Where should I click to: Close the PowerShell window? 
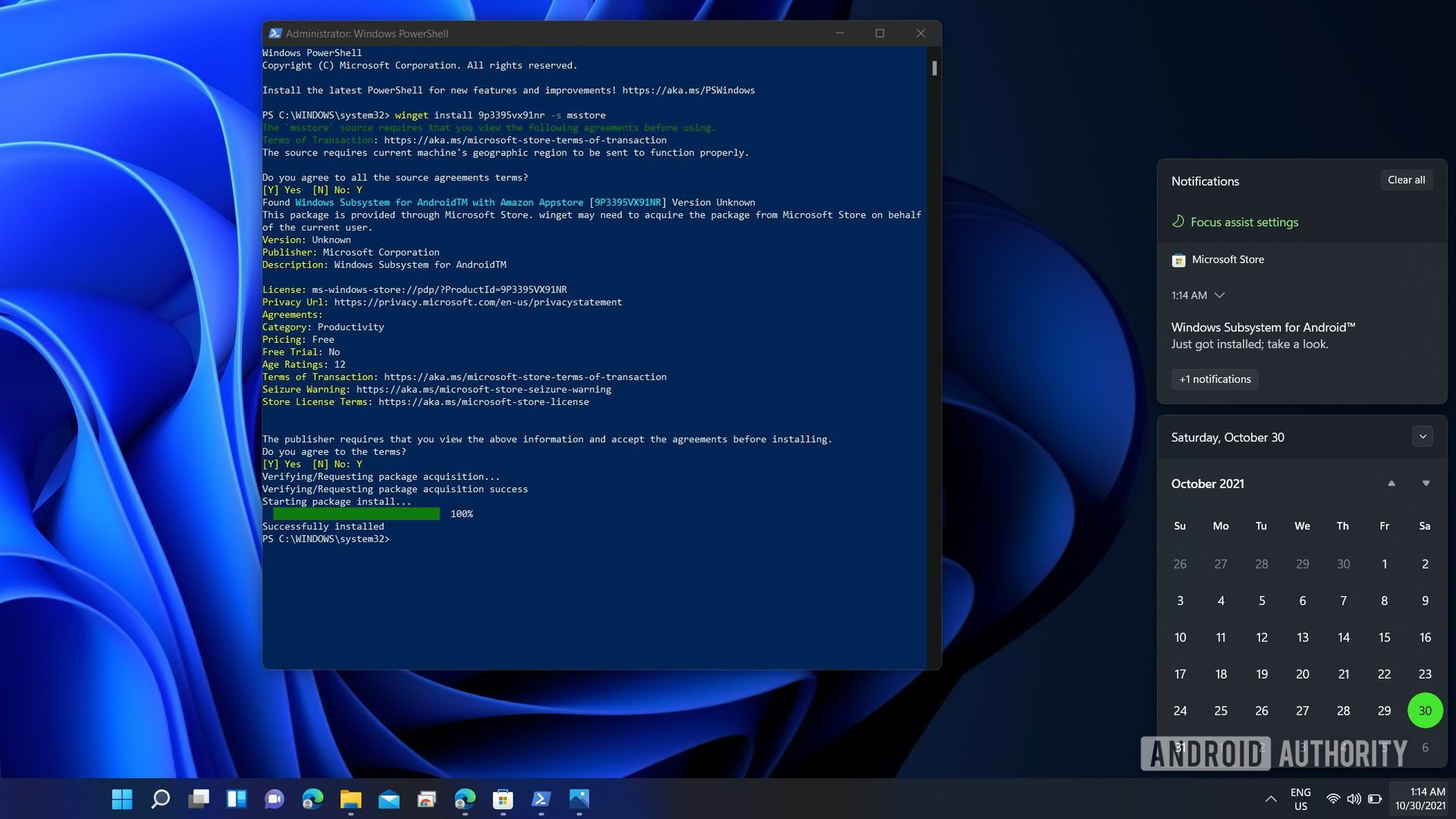pyautogui.click(x=921, y=33)
